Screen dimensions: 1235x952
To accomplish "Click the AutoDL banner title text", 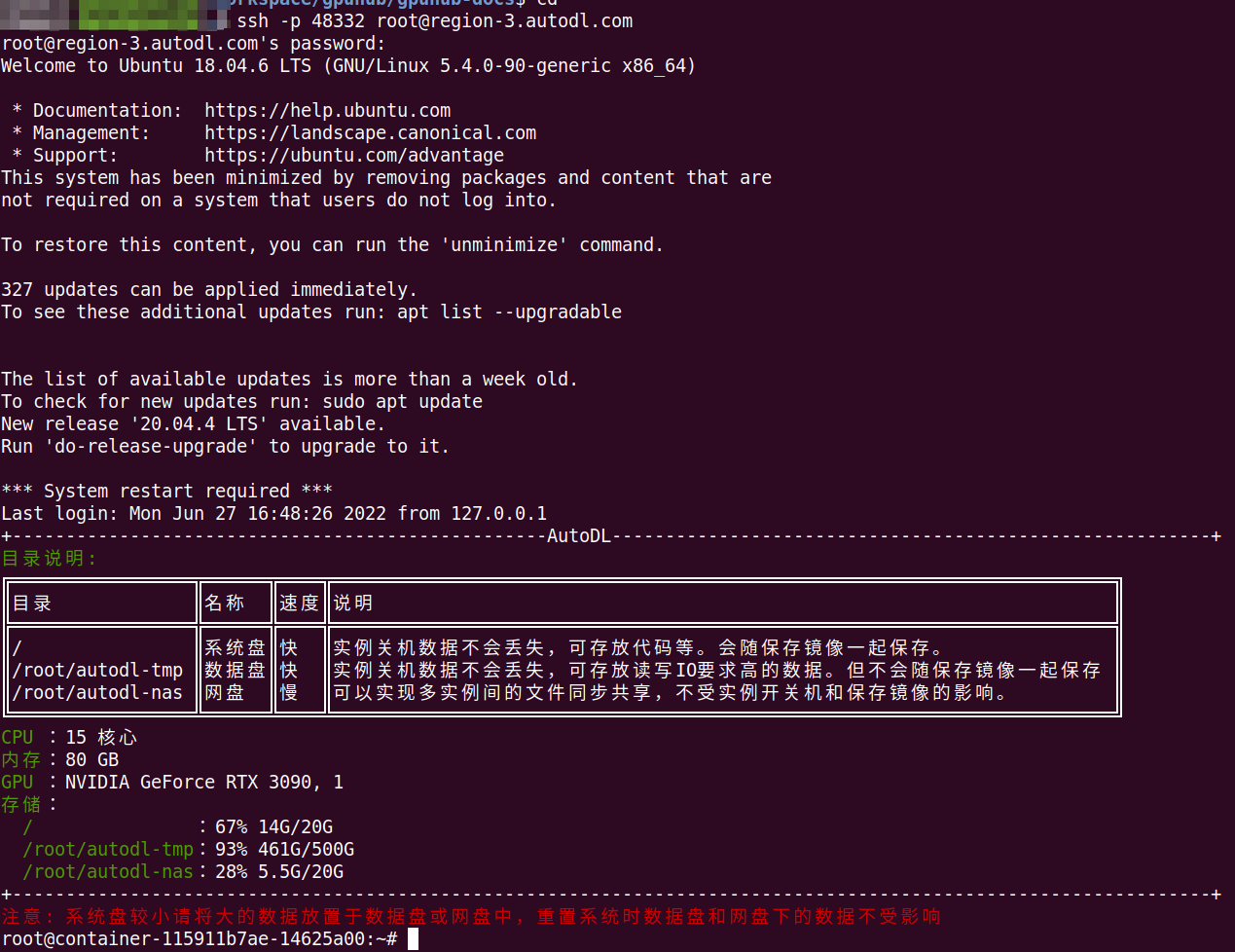I will (x=578, y=536).
